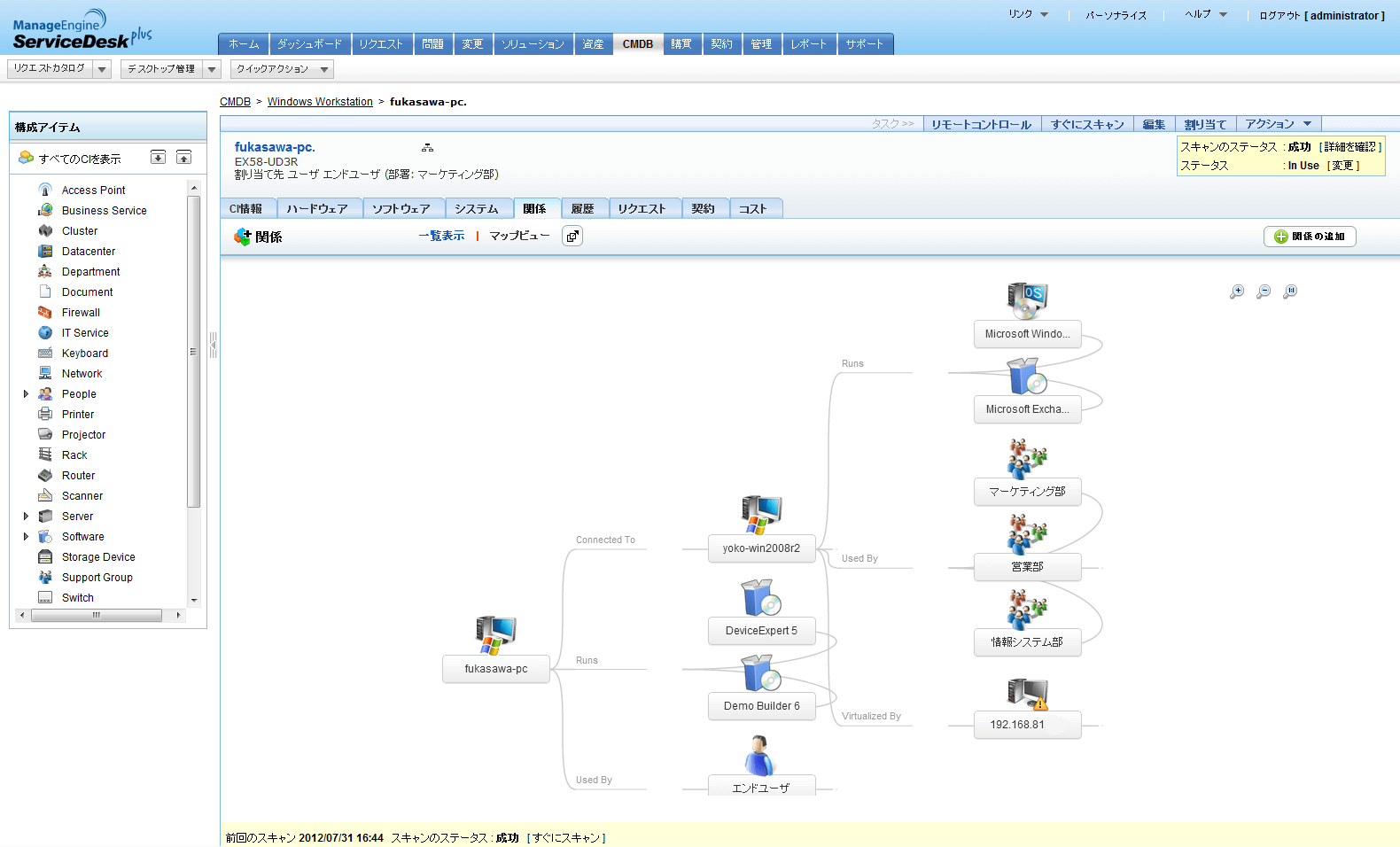Select the DeviceExpert 5 software node icon
The height and width of the screenshot is (847, 1400).
coord(760,597)
